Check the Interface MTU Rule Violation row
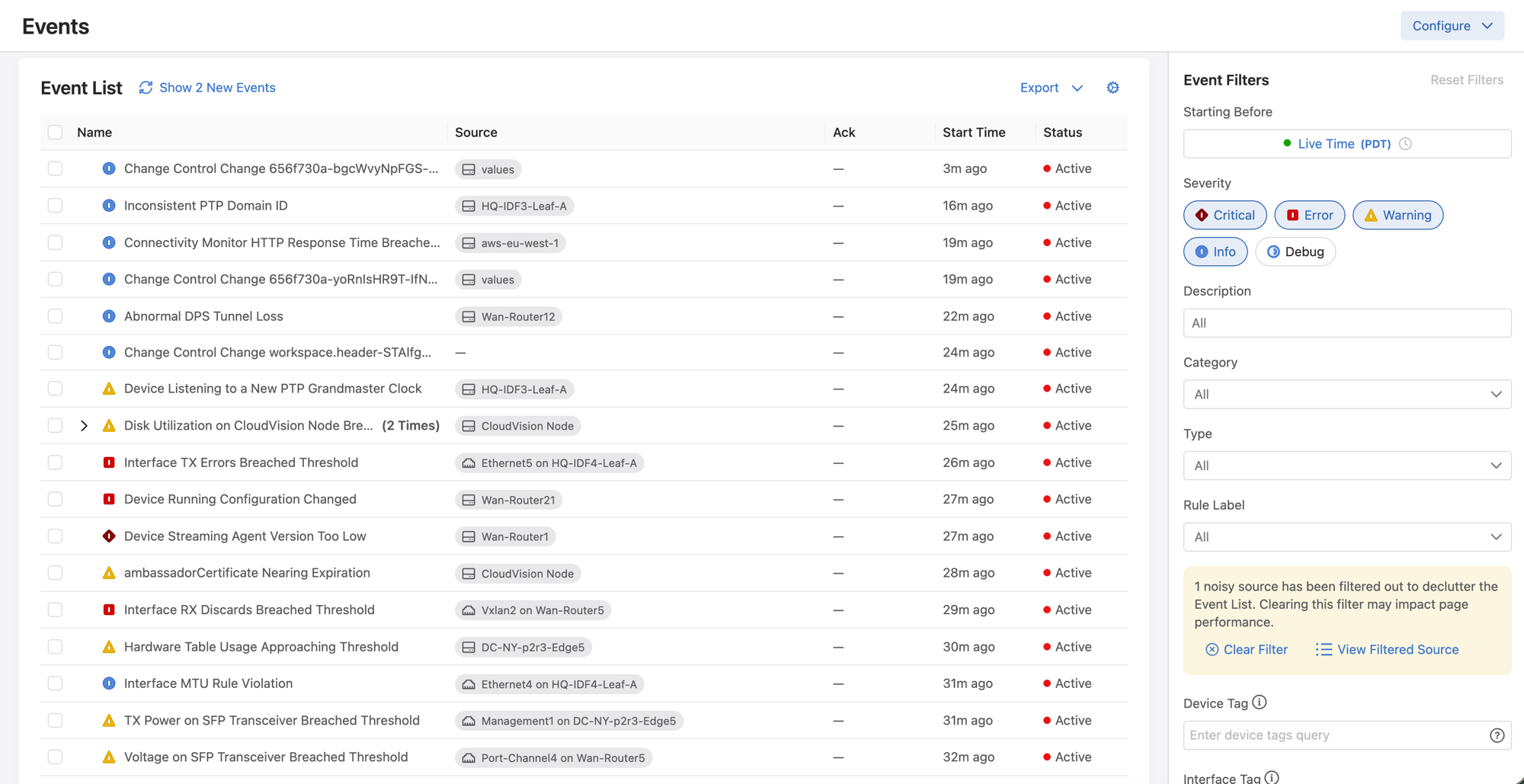Viewport: 1524px width, 784px height. tap(55, 683)
